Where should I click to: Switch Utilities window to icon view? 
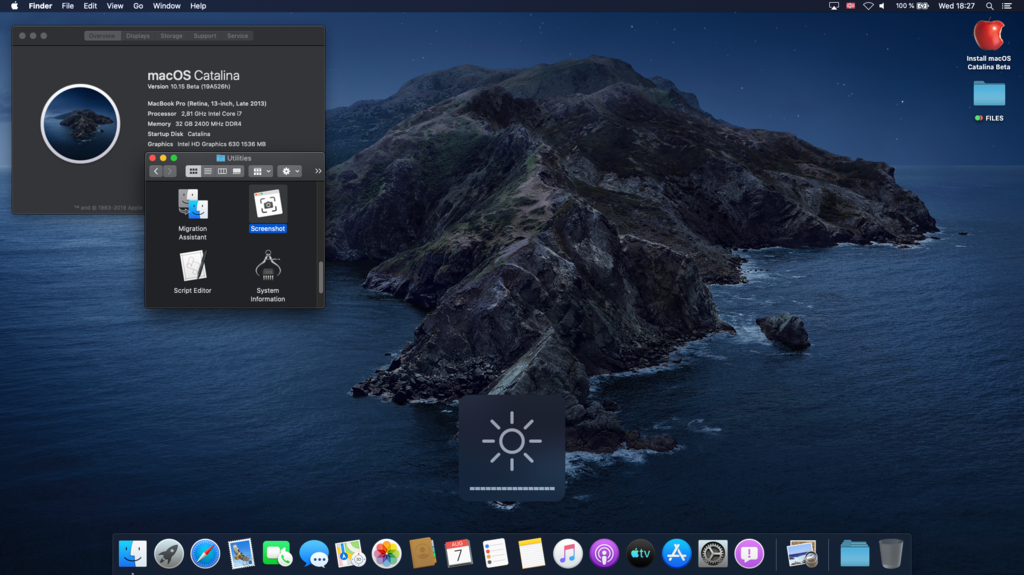pyautogui.click(x=193, y=171)
